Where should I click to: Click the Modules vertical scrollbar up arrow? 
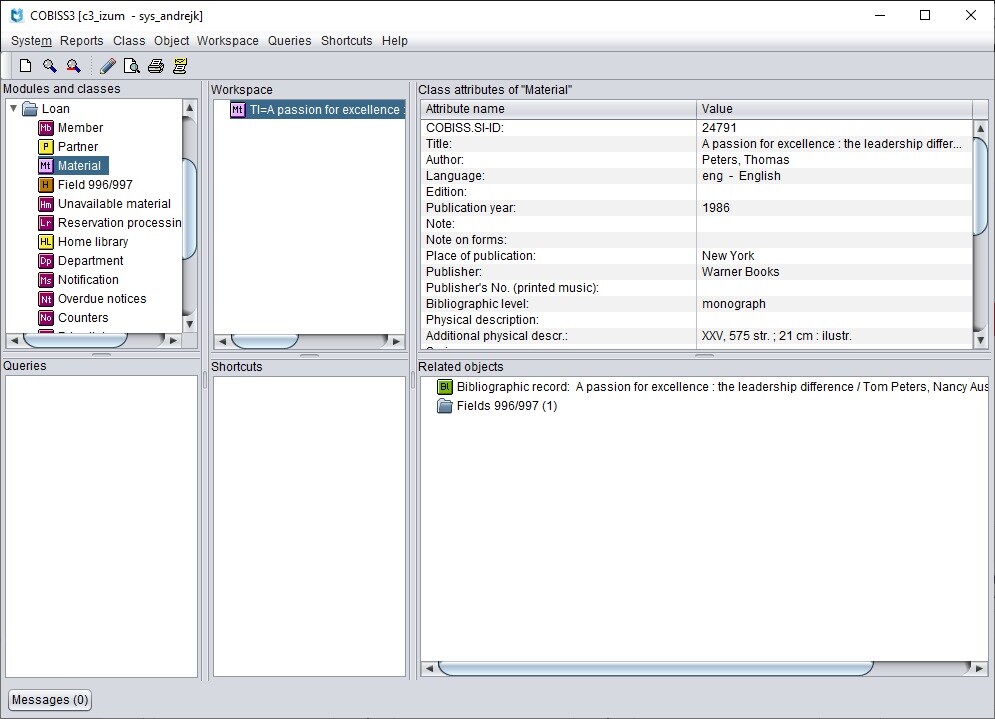point(189,107)
